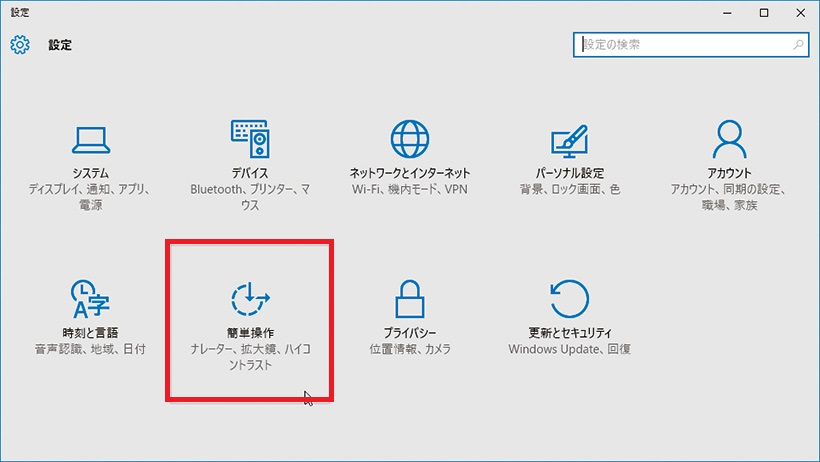Viewport: 820px width, 462px height.
Task: Click the ナレーター、拡大鏡、ハイコントラスト description
Action: coord(250,357)
